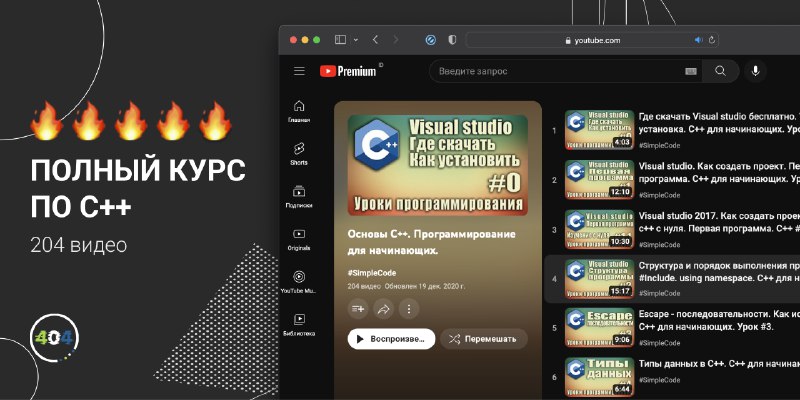Screen dimensions: 800x400
Task: Click #SimpleCode under the Escape video
Action: click(x=659, y=343)
